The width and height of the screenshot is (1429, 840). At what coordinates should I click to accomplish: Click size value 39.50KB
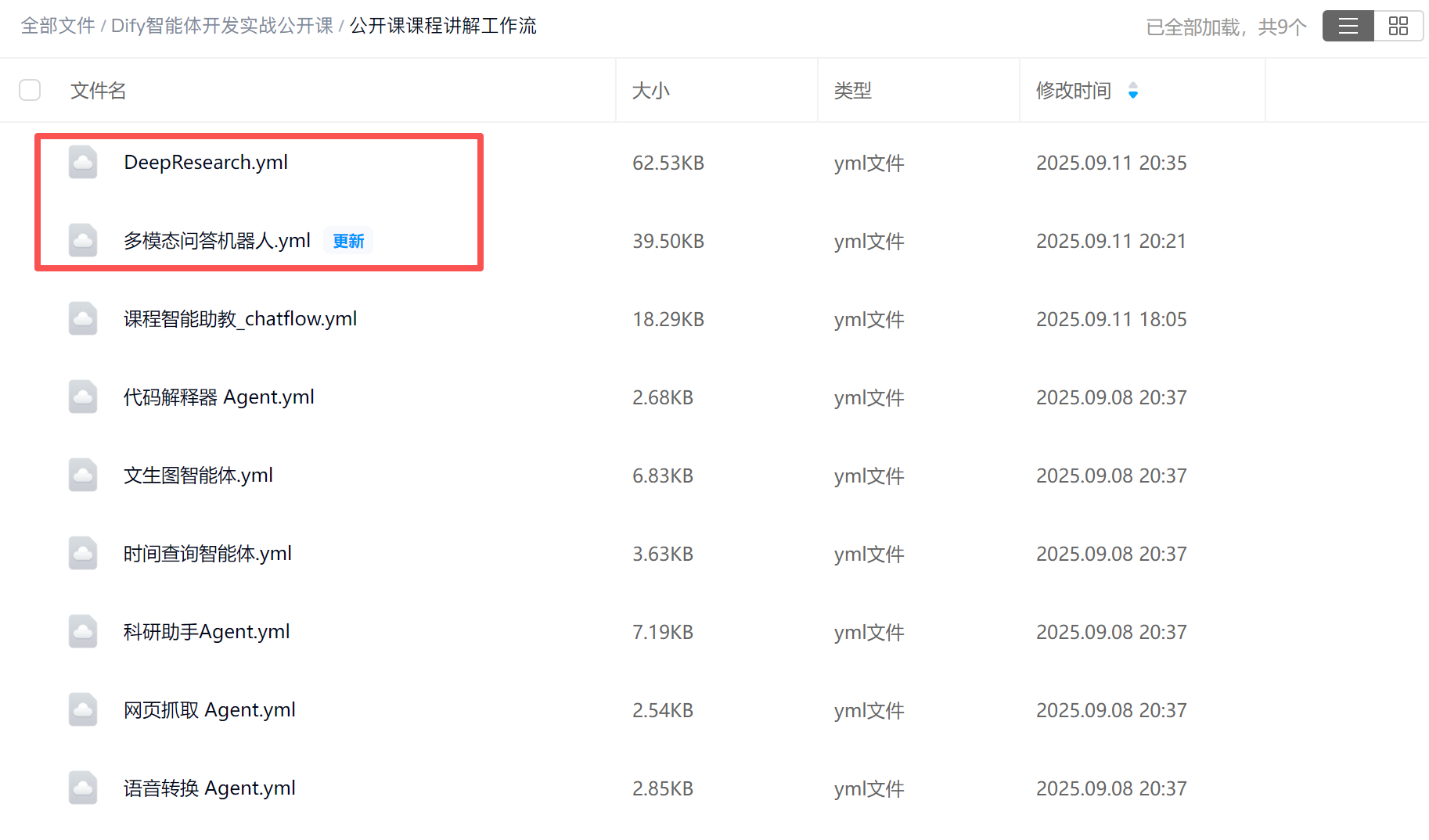pyautogui.click(x=668, y=241)
